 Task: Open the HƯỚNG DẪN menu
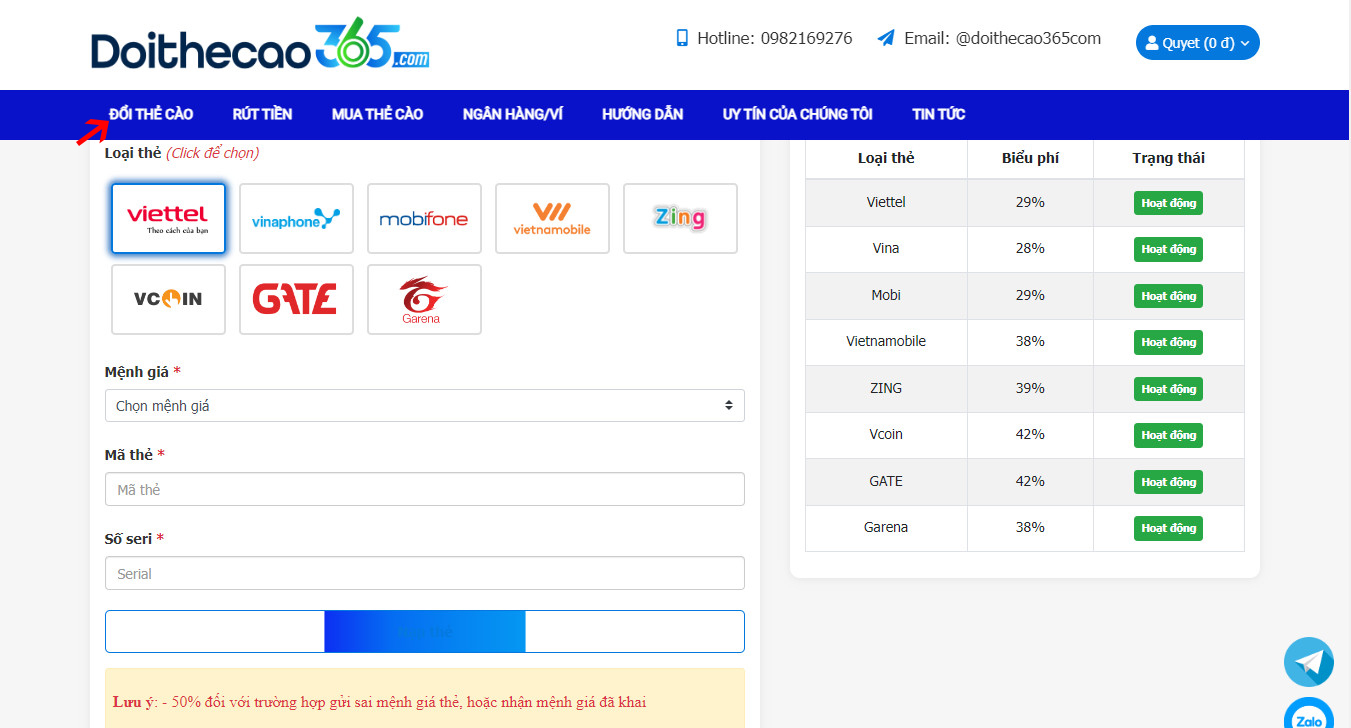642,114
